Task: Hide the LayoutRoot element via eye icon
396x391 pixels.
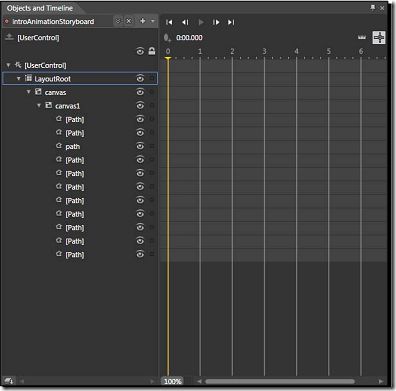Action: pyautogui.click(x=140, y=79)
